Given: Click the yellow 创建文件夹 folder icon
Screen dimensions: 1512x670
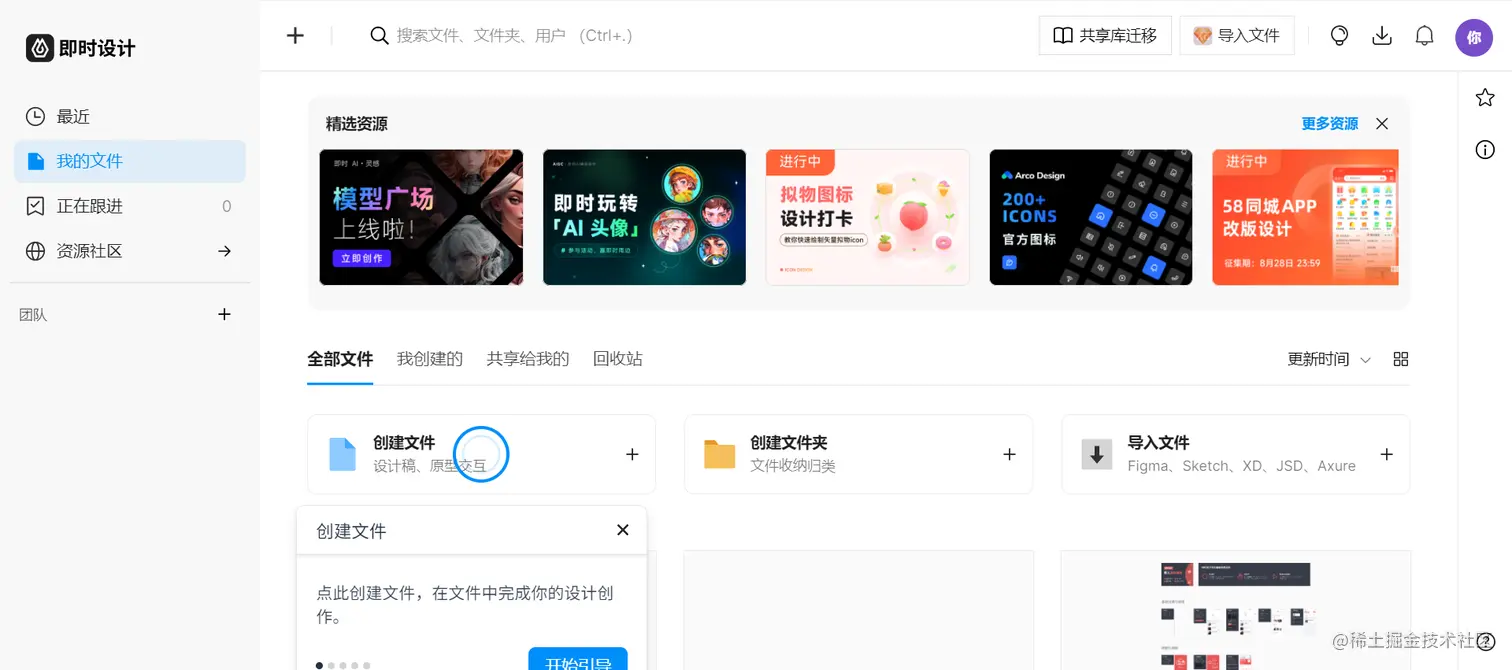Looking at the screenshot, I should pyautogui.click(x=720, y=454).
